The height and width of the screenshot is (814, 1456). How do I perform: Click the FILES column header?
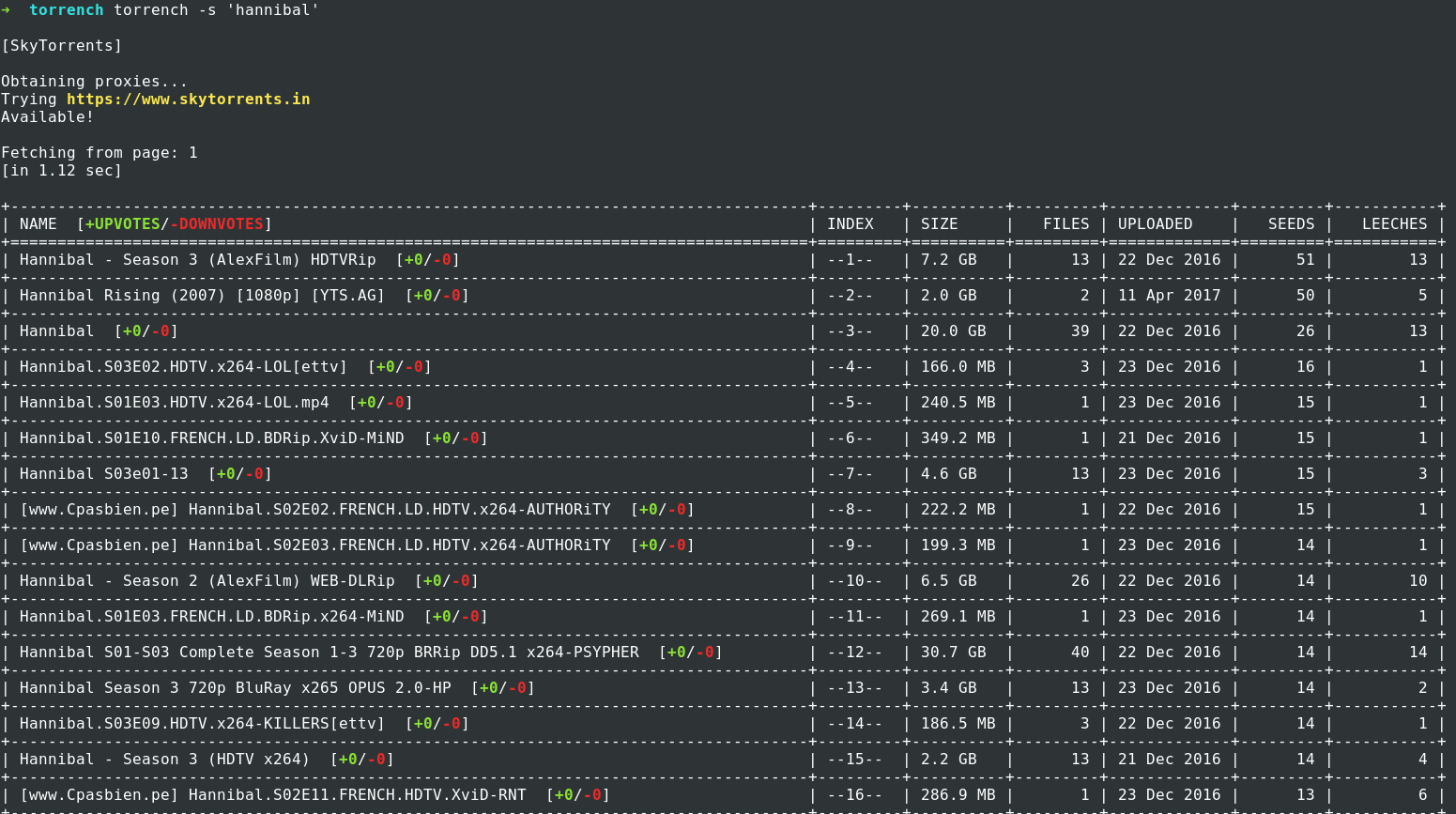pyautogui.click(x=1066, y=223)
